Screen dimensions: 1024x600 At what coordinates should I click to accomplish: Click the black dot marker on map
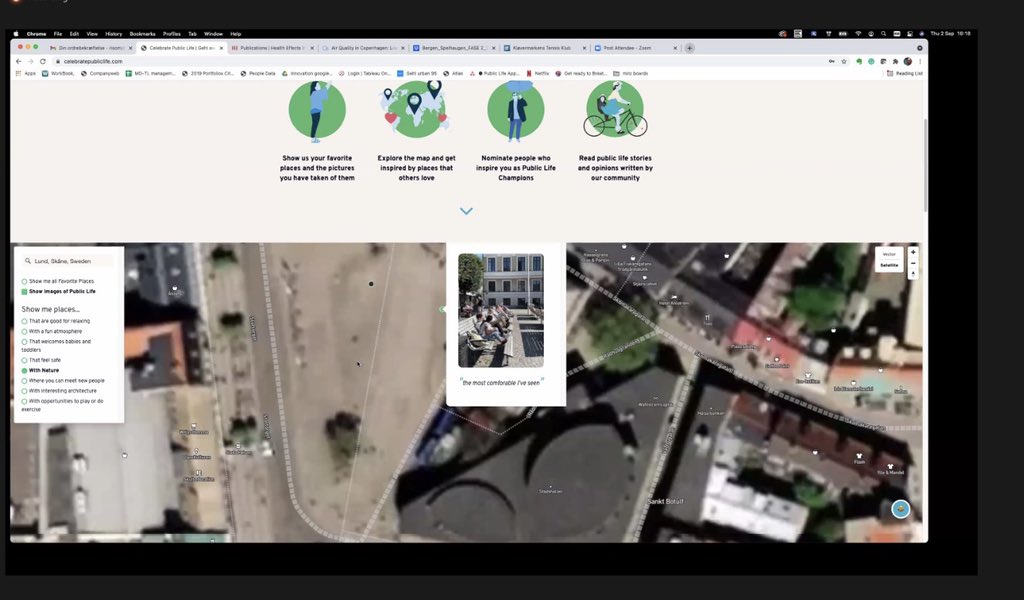click(x=371, y=284)
